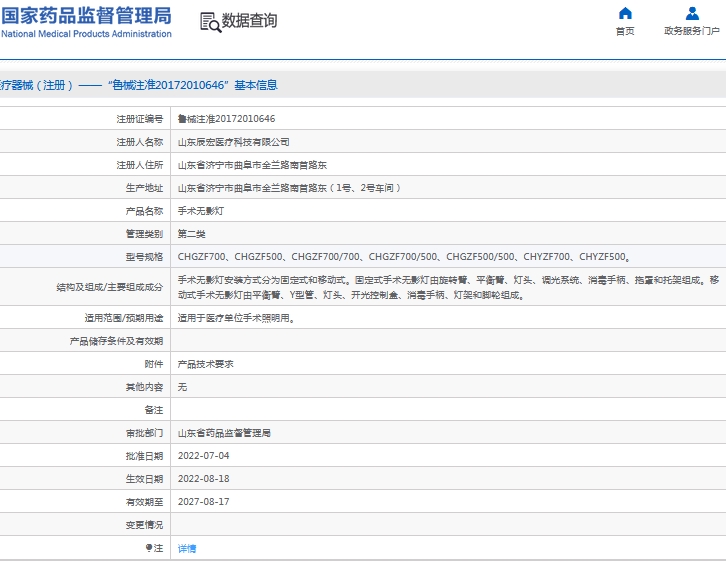
Task: Click the bullet icon beside 注 label
Action: point(149,548)
